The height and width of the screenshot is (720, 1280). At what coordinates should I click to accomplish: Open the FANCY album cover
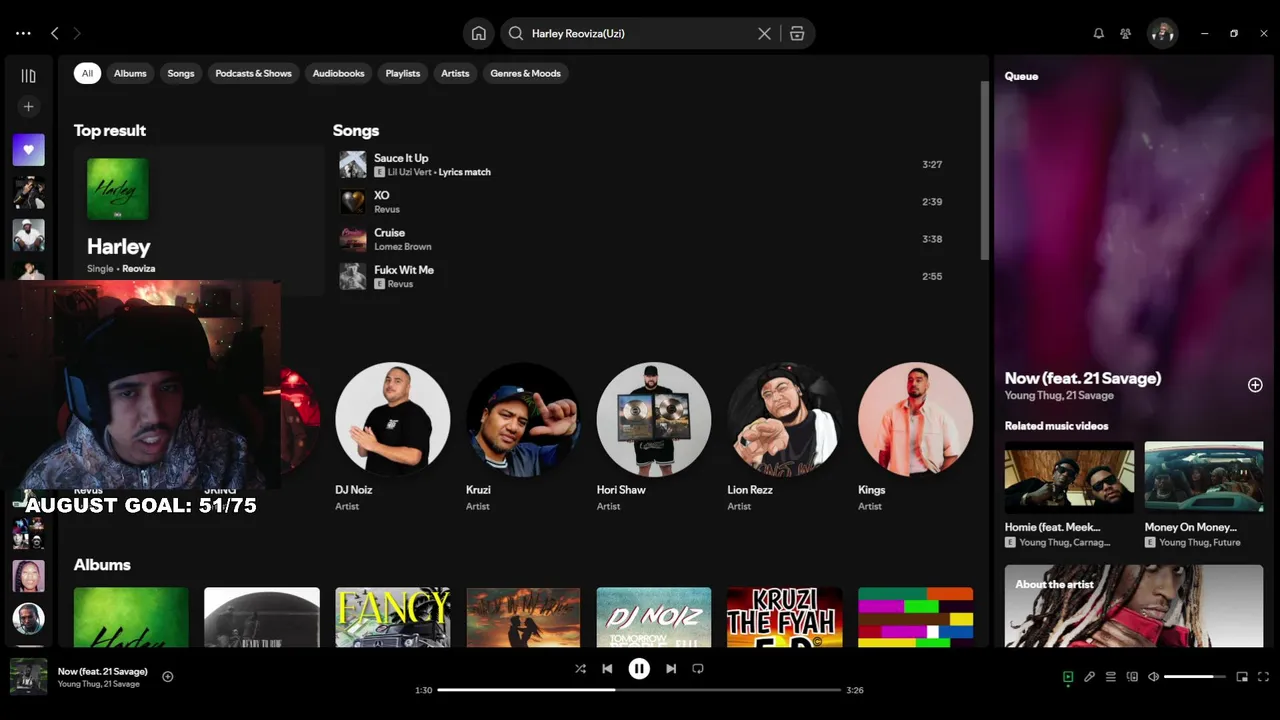392,617
